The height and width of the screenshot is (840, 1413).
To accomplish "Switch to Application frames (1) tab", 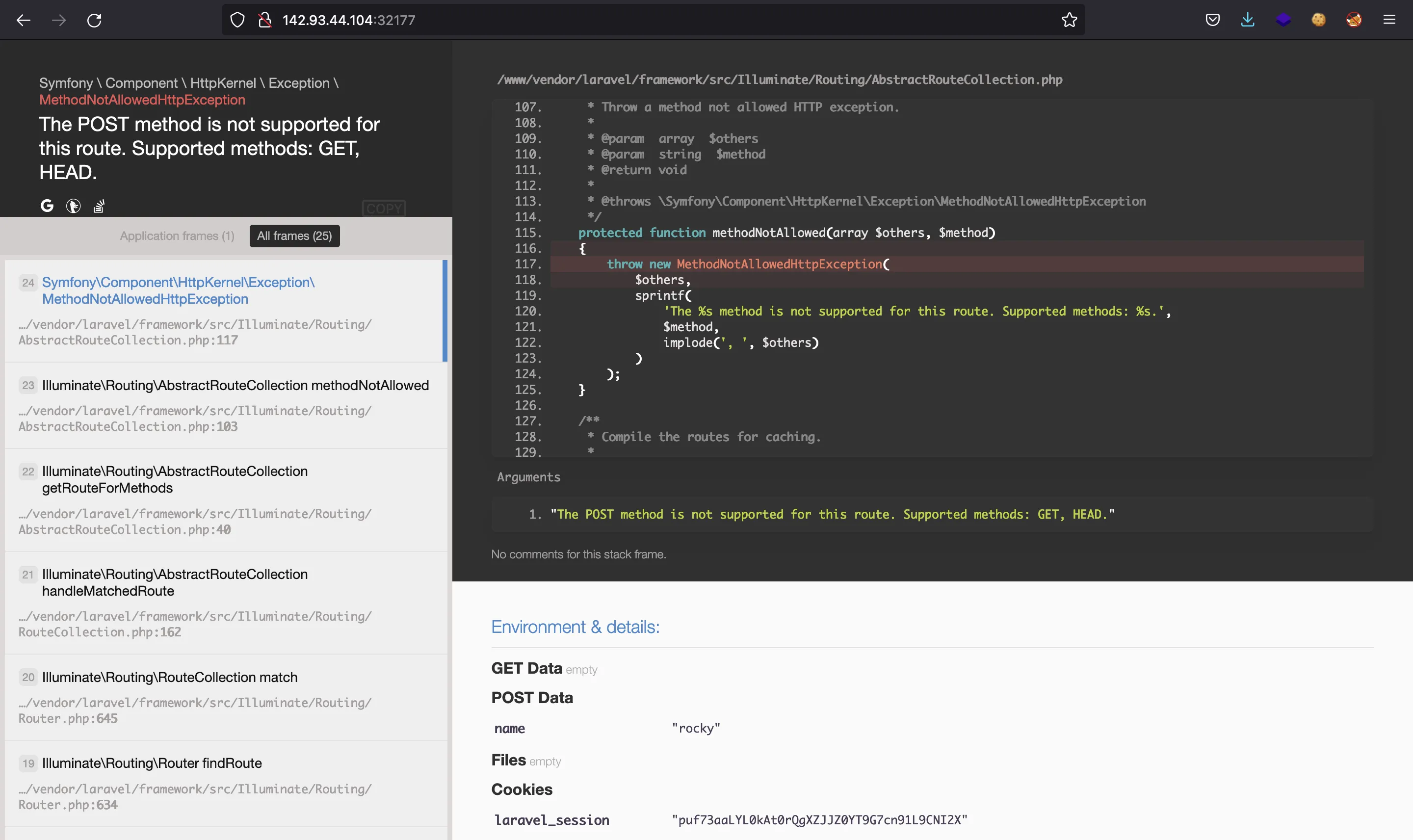I will 177,236.
